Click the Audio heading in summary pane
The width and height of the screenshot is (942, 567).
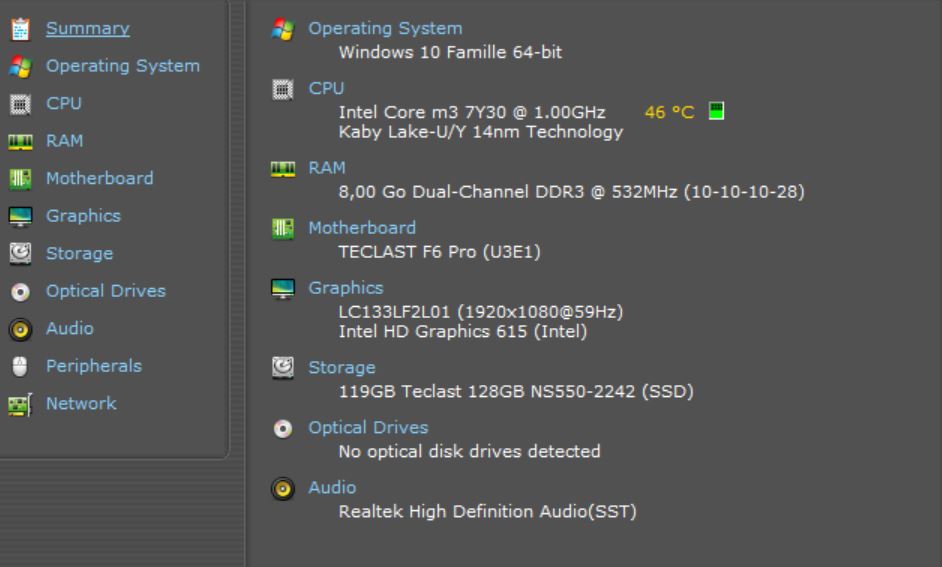(332, 487)
